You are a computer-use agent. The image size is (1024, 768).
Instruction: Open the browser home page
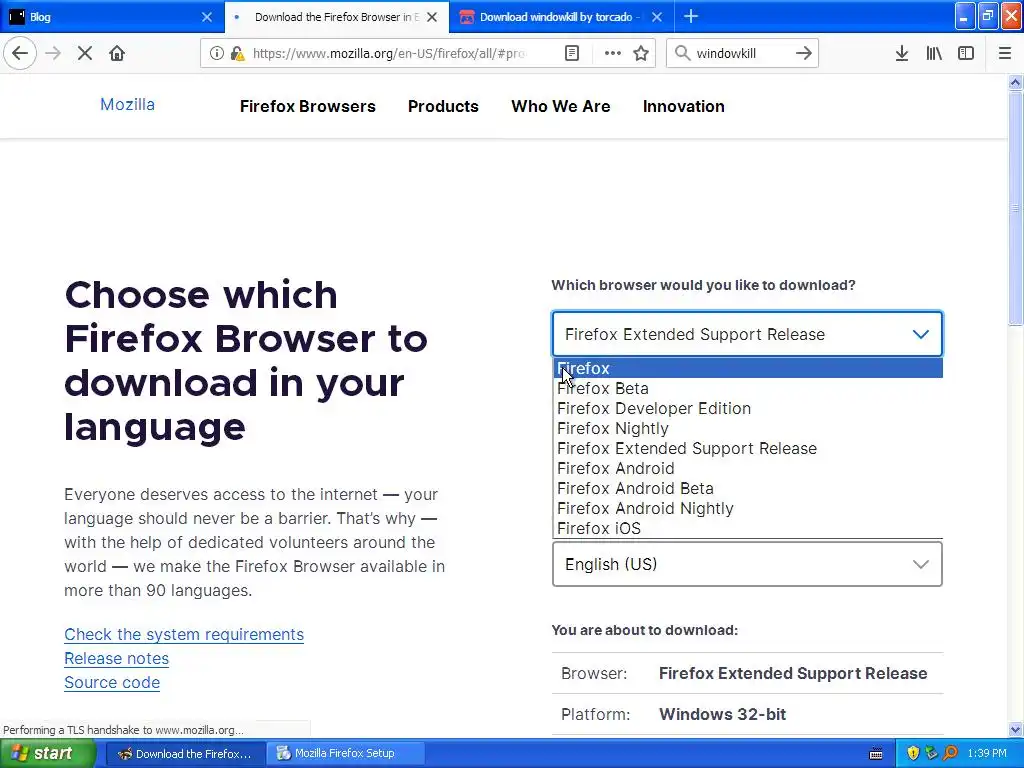[x=117, y=53]
